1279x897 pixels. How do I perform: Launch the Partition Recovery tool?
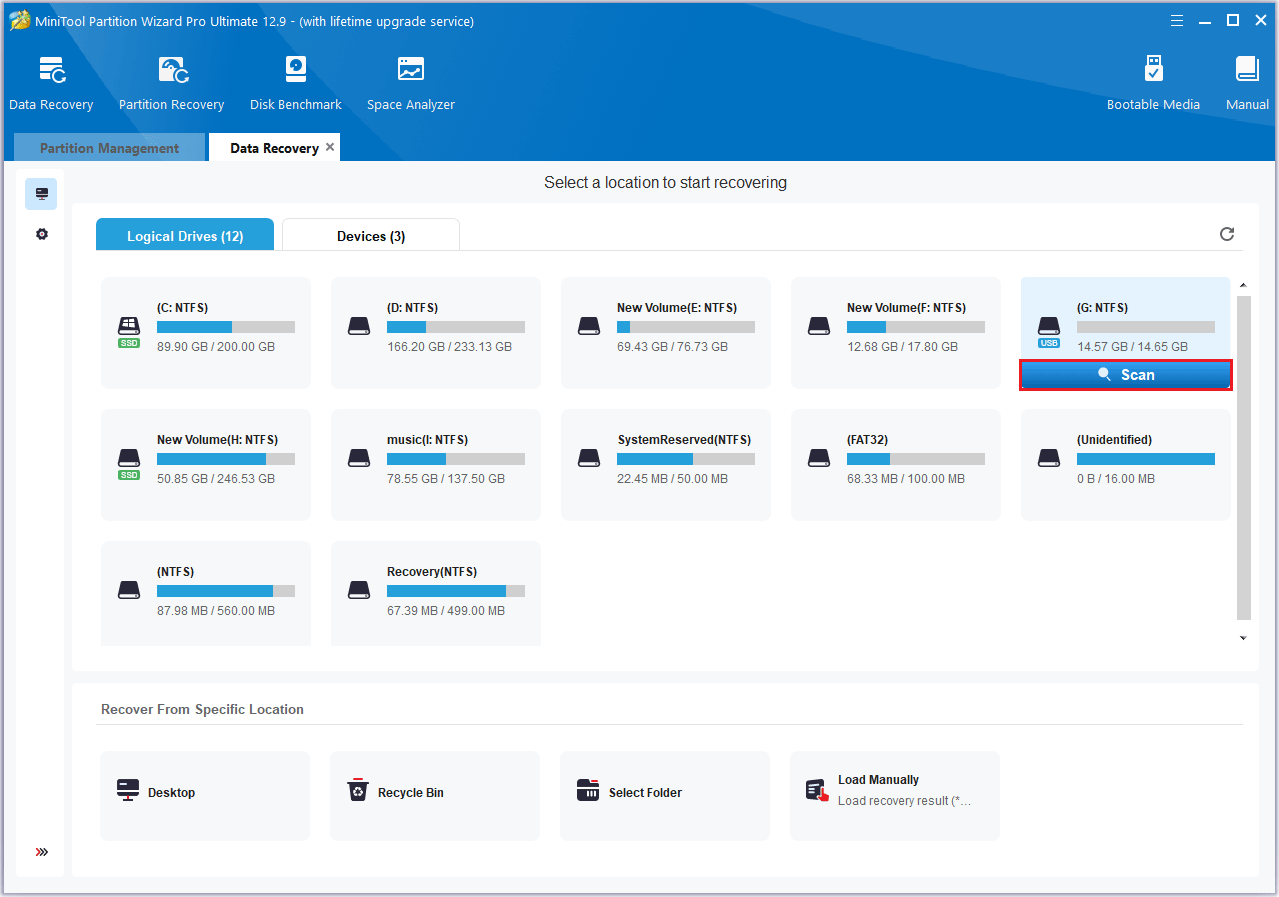tap(171, 83)
